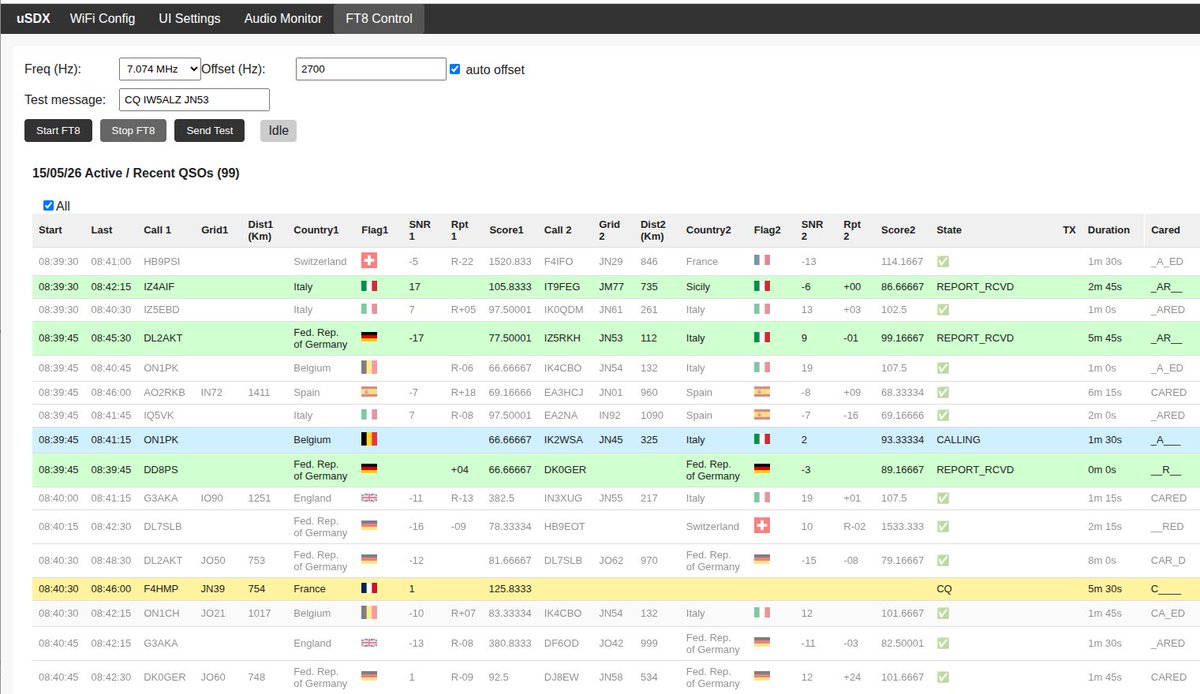Viewport: 1200px width, 694px height.
Task: Click the Spanish flag next to AO2RKB
Action: point(369,392)
